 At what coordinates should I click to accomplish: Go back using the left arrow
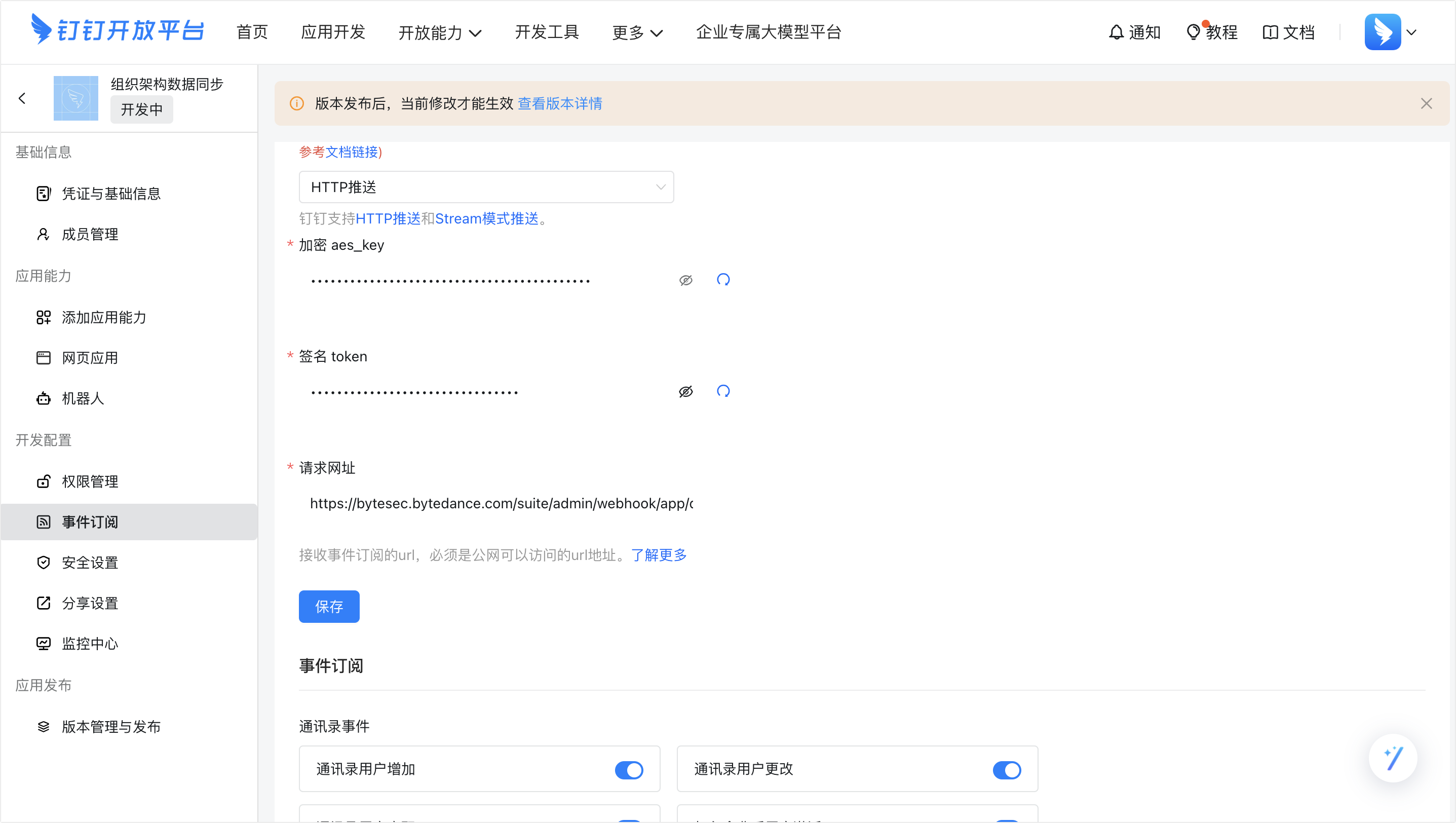22,98
